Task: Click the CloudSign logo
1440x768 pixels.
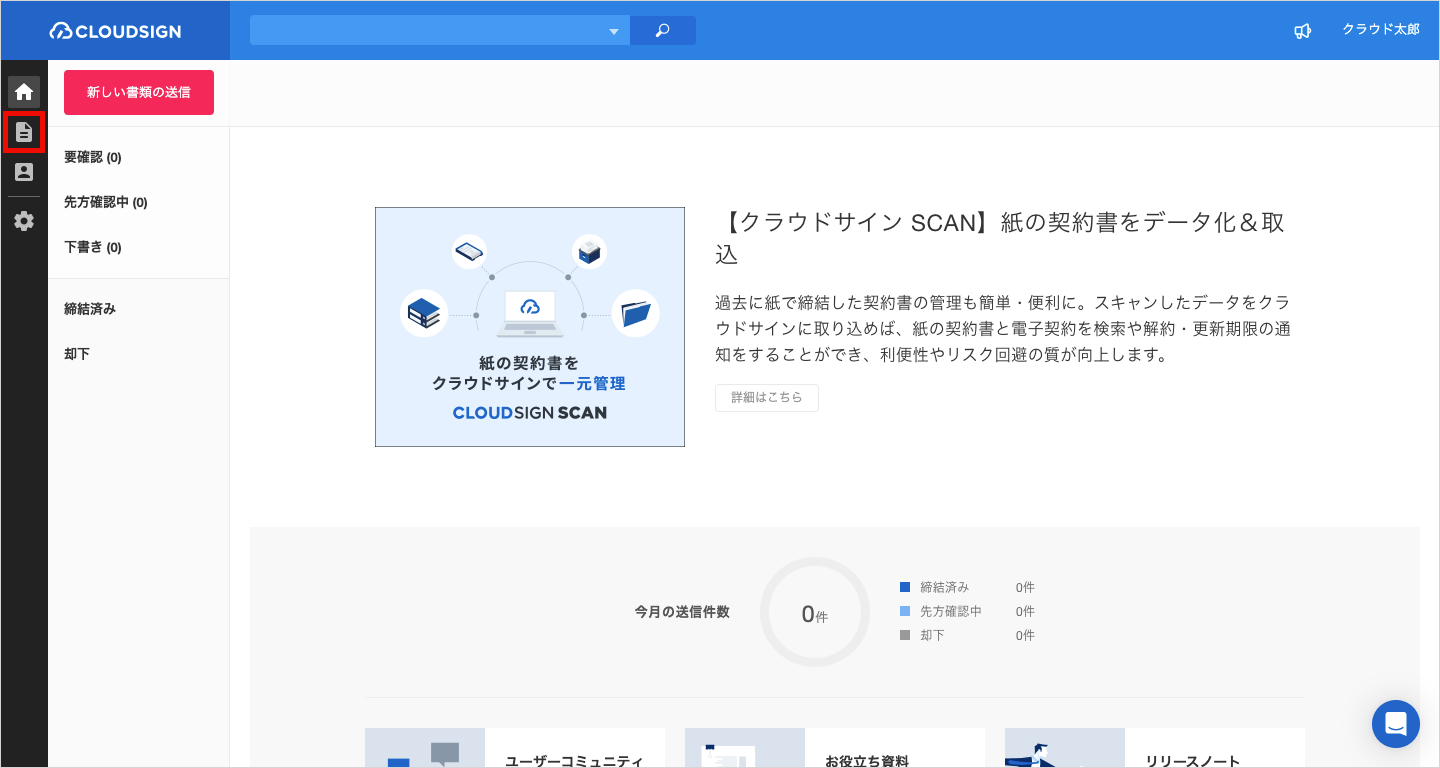Action: 116,31
